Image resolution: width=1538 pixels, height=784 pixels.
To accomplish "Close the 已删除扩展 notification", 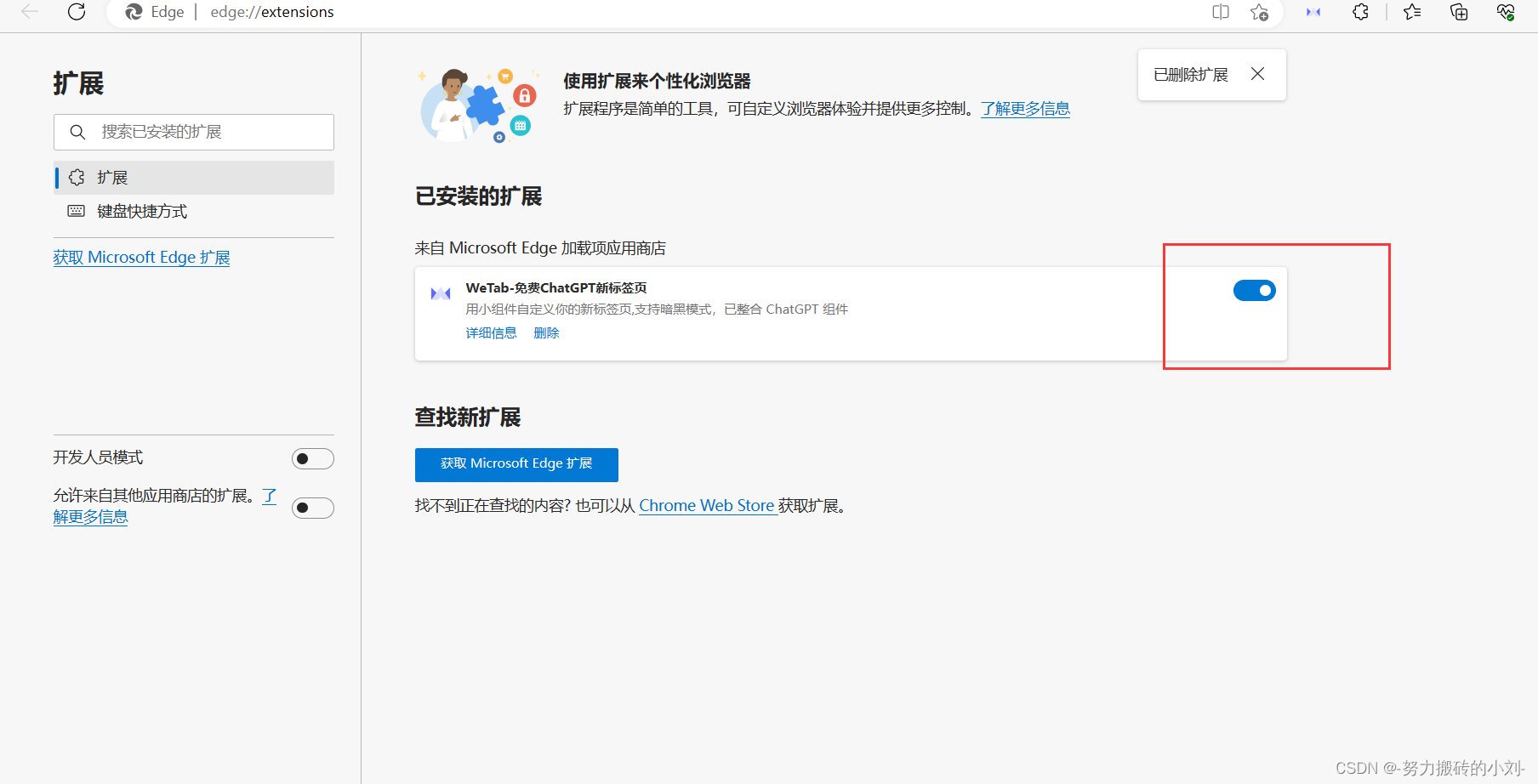I will point(1257,74).
